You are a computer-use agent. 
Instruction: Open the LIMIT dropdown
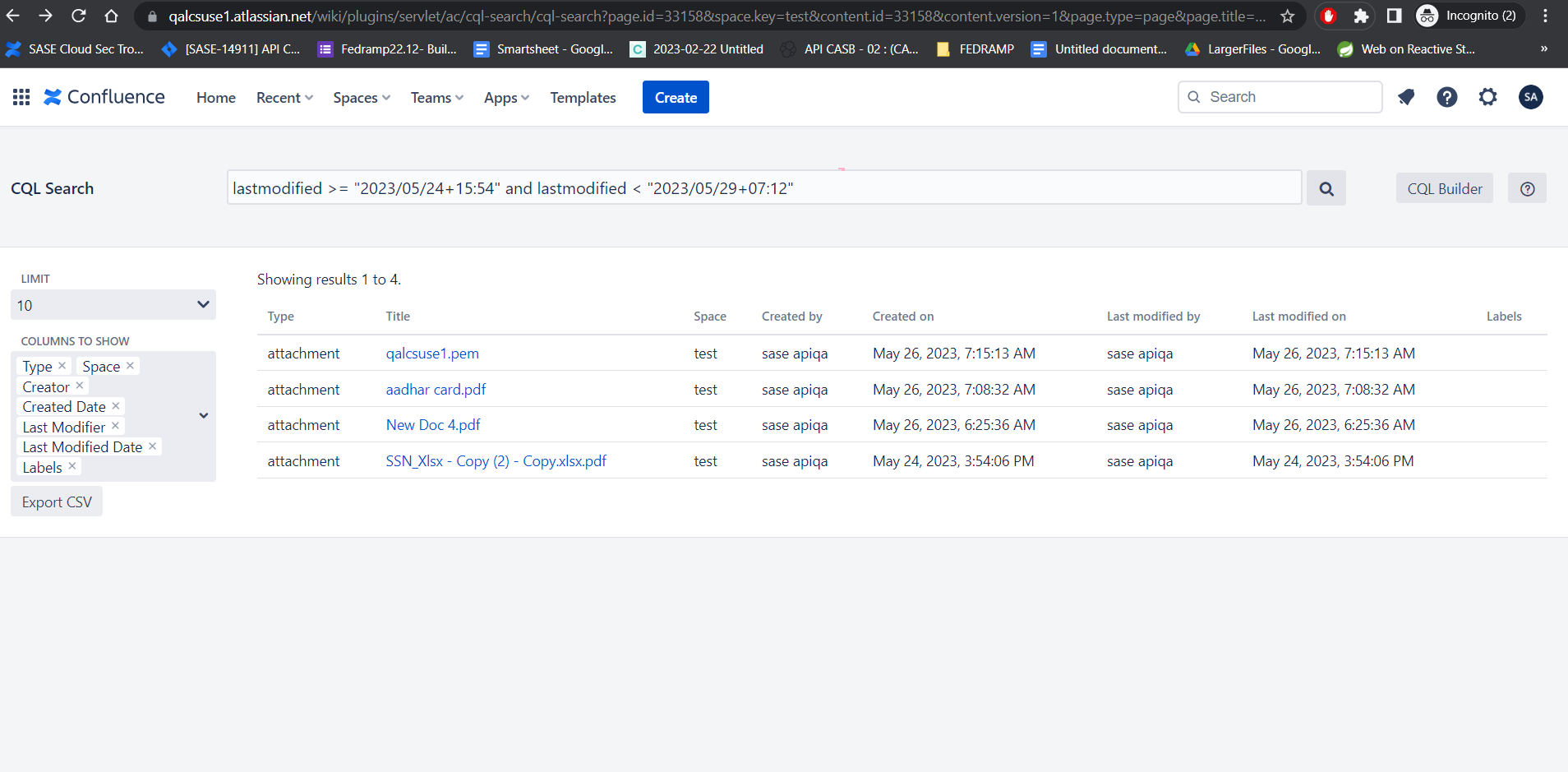point(113,304)
